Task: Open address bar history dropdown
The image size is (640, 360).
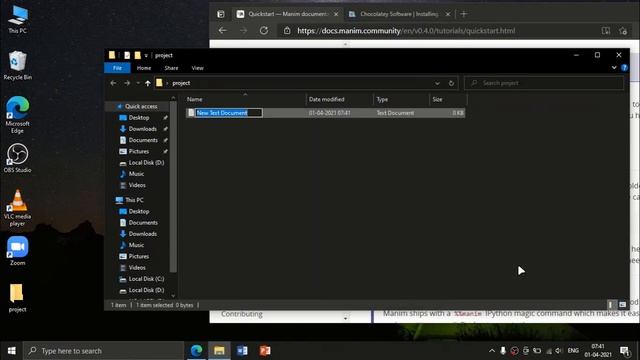Action: point(437,83)
